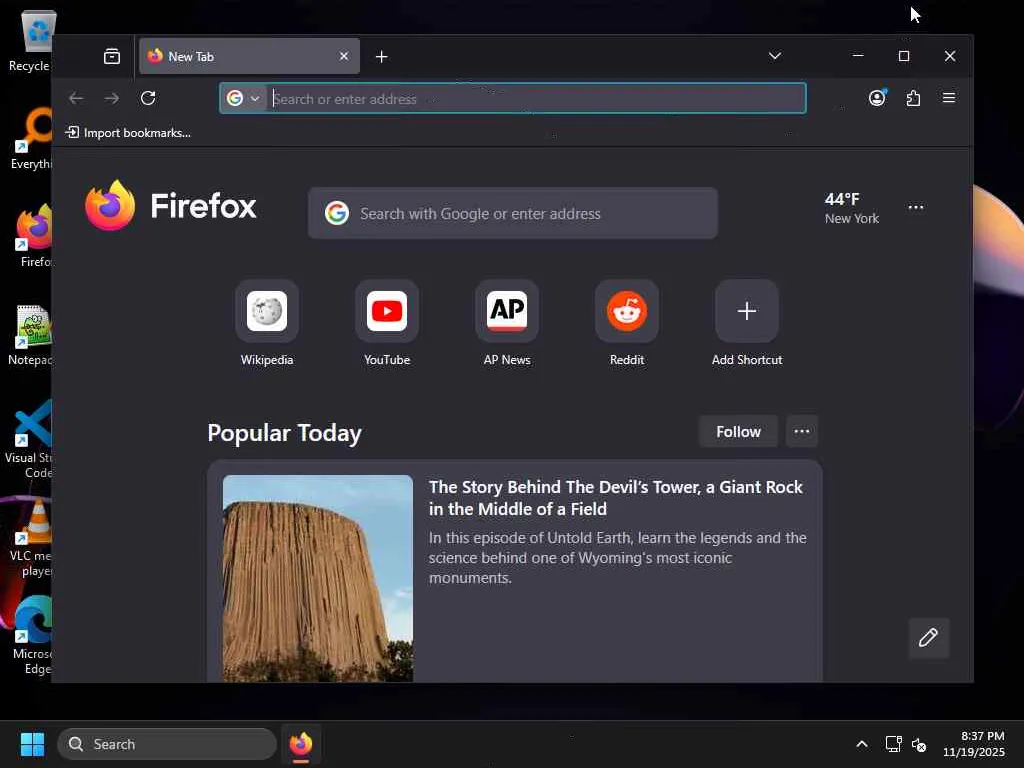Open the clock showing 8:37 PM
Viewport: 1024px width, 768px height.
pos(974,744)
